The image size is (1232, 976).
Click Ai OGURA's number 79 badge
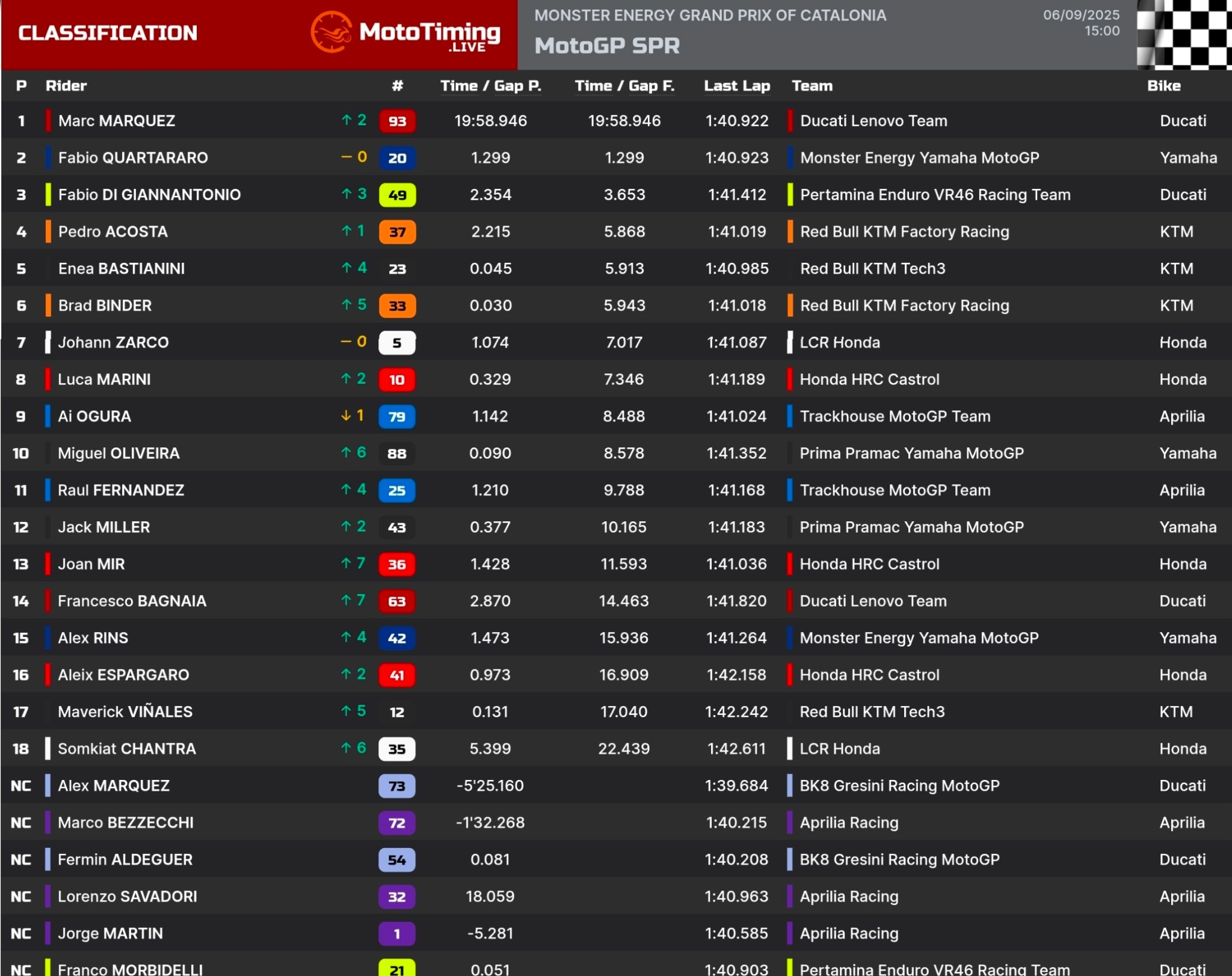tap(397, 417)
